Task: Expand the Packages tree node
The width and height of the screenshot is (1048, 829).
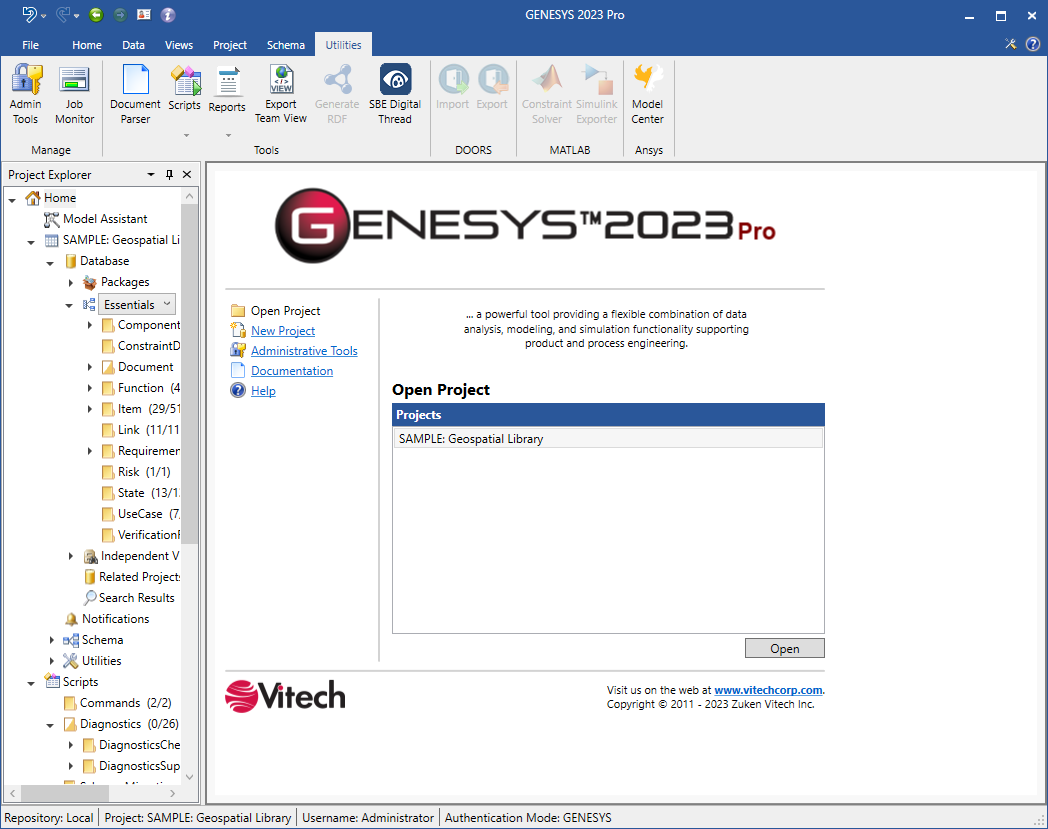Action: (71, 283)
